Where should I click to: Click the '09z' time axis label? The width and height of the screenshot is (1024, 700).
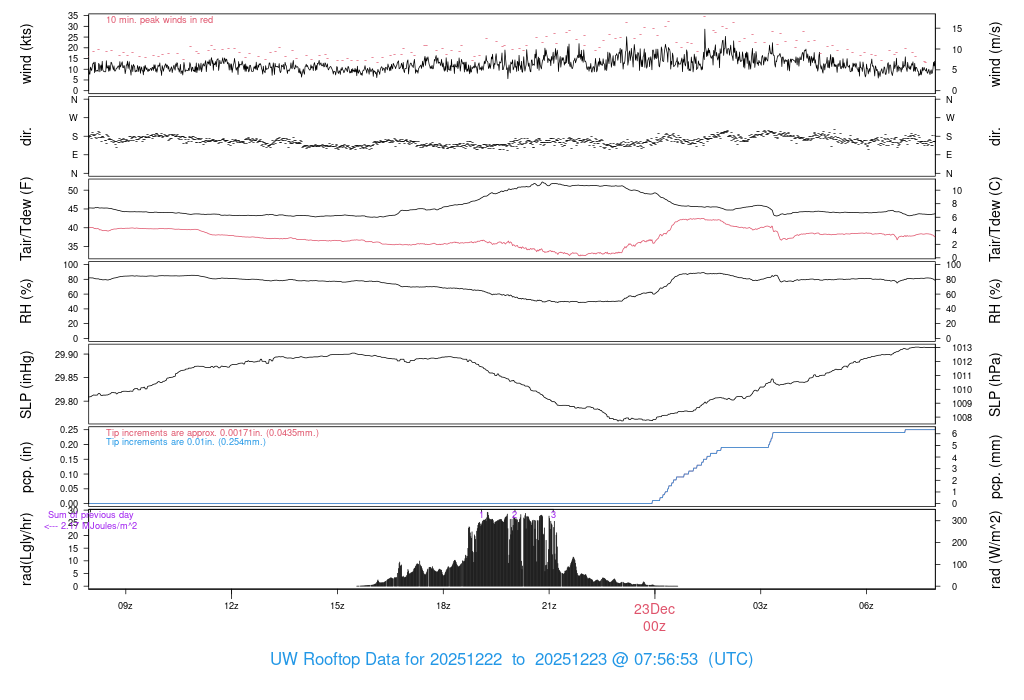(x=125, y=606)
